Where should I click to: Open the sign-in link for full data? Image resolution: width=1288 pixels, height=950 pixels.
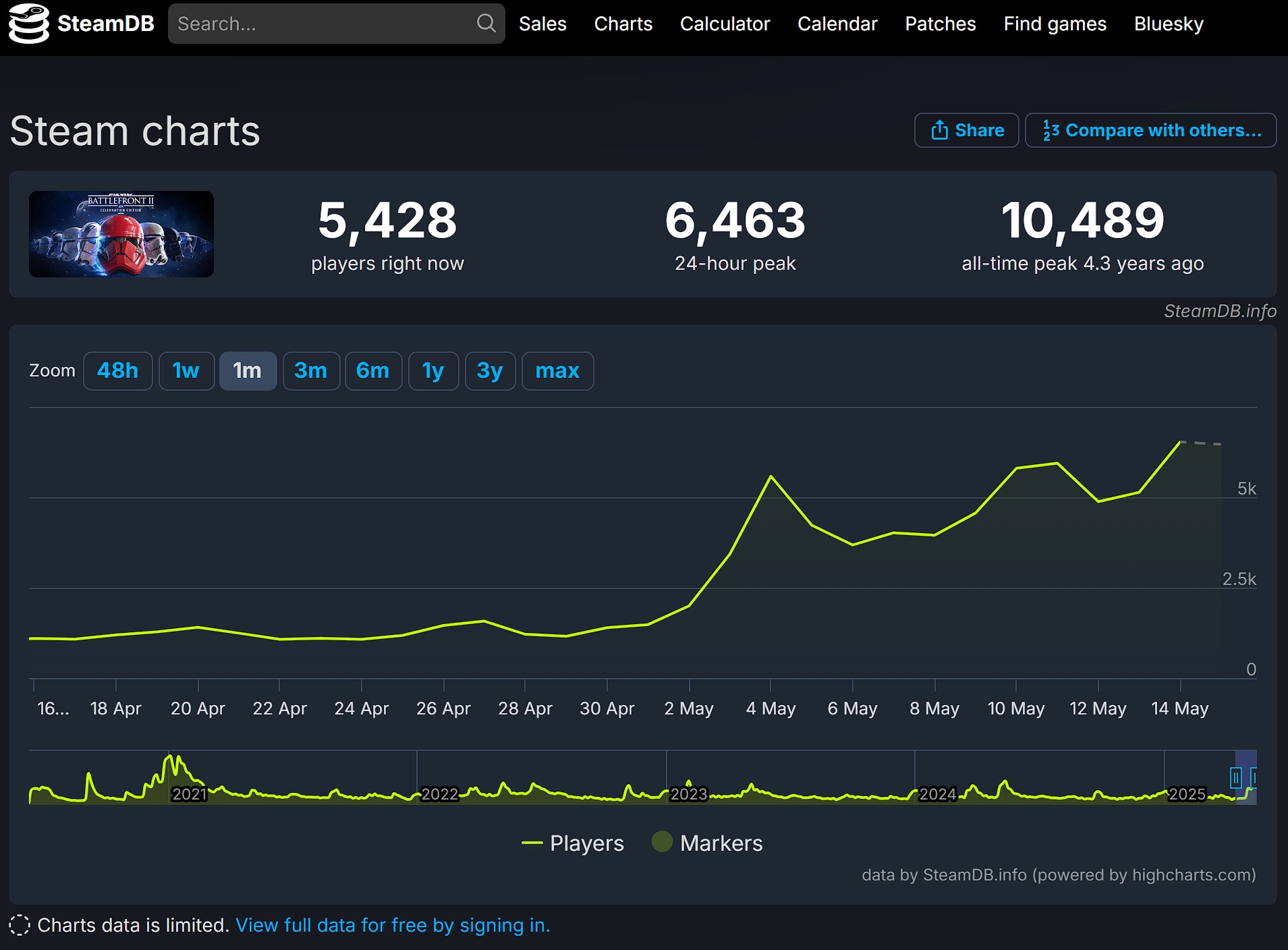coord(393,925)
